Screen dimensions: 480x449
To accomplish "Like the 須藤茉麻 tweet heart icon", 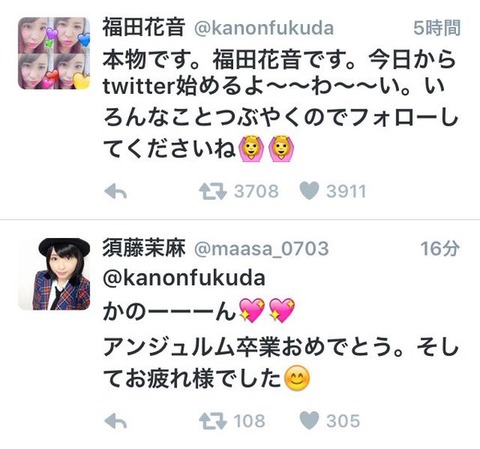I will pos(309,420).
